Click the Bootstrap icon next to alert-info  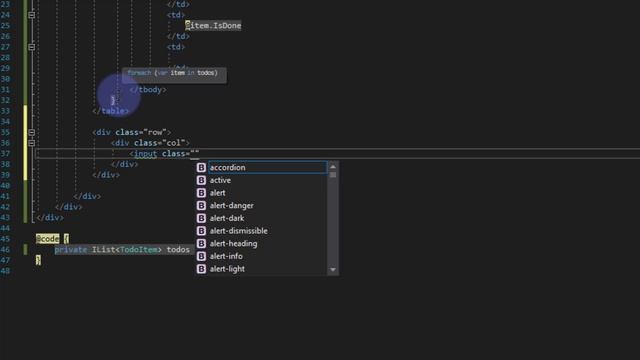pos(201,256)
